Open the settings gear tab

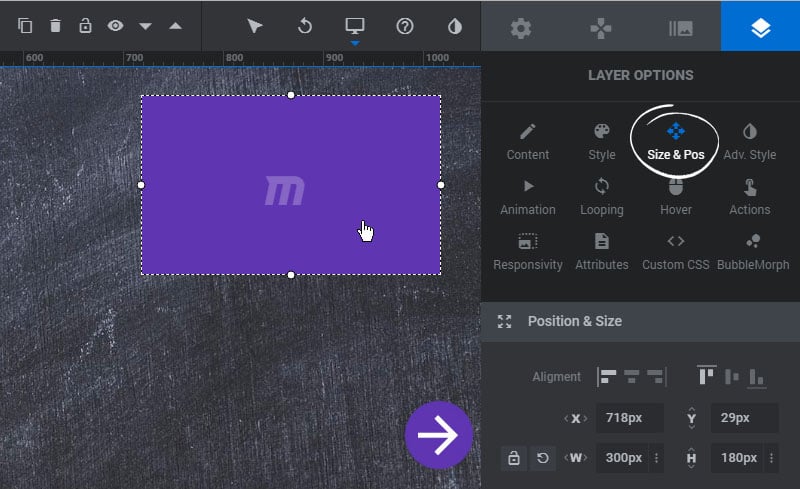[521, 28]
